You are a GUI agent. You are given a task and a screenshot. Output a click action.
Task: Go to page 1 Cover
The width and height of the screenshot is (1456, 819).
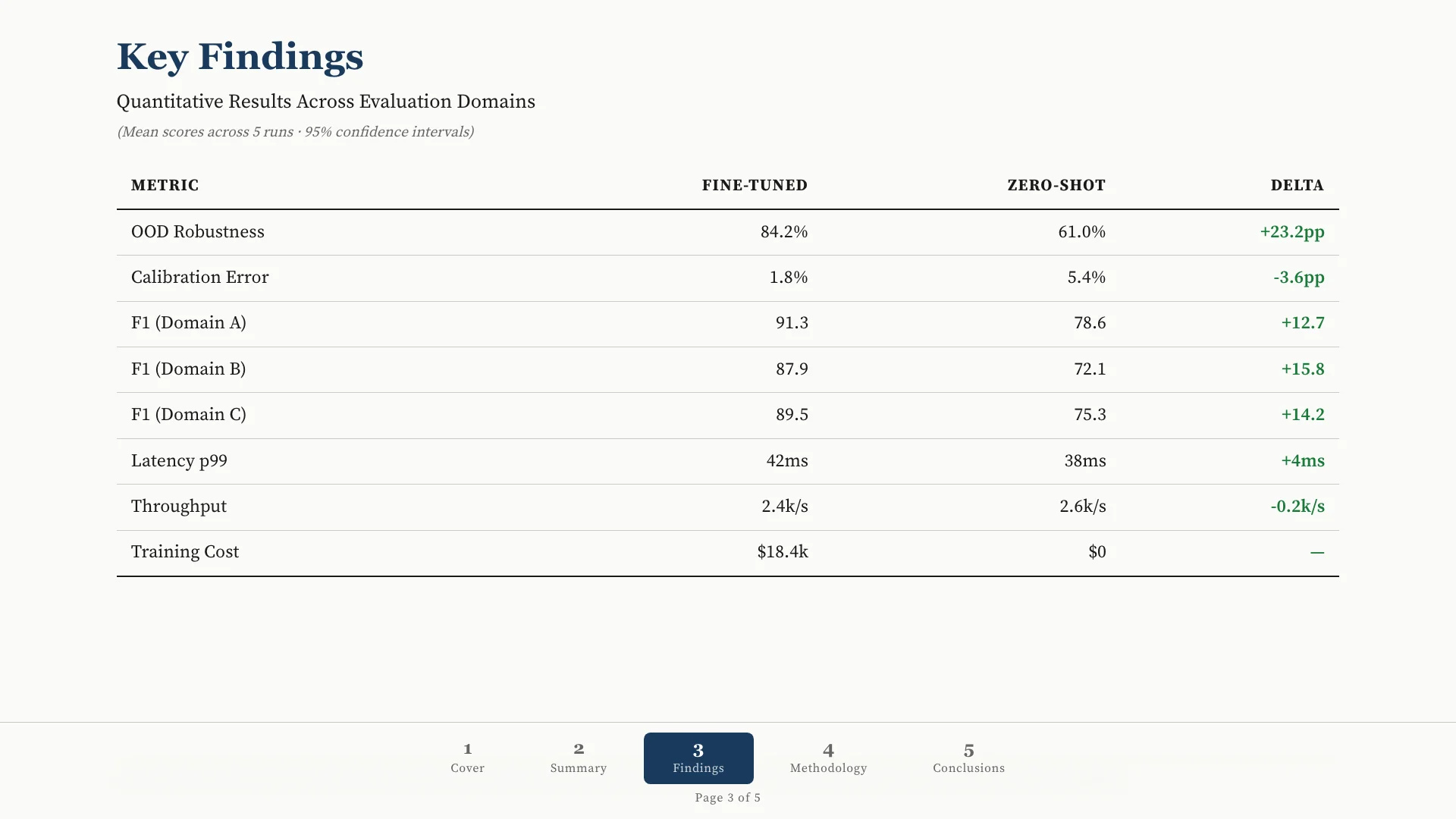467,758
